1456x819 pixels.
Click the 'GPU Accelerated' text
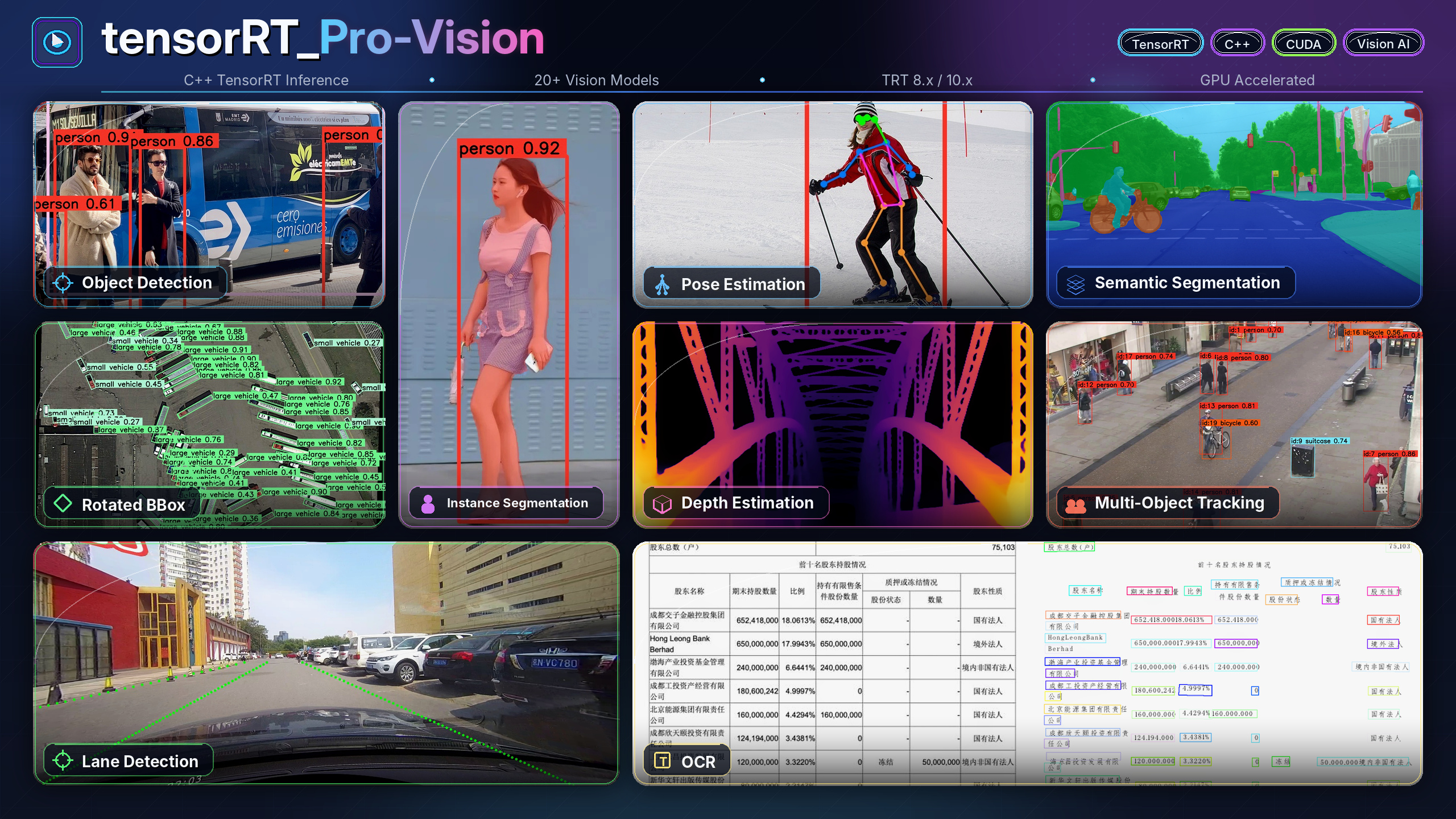pyautogui.click(x=1258, y=80)
